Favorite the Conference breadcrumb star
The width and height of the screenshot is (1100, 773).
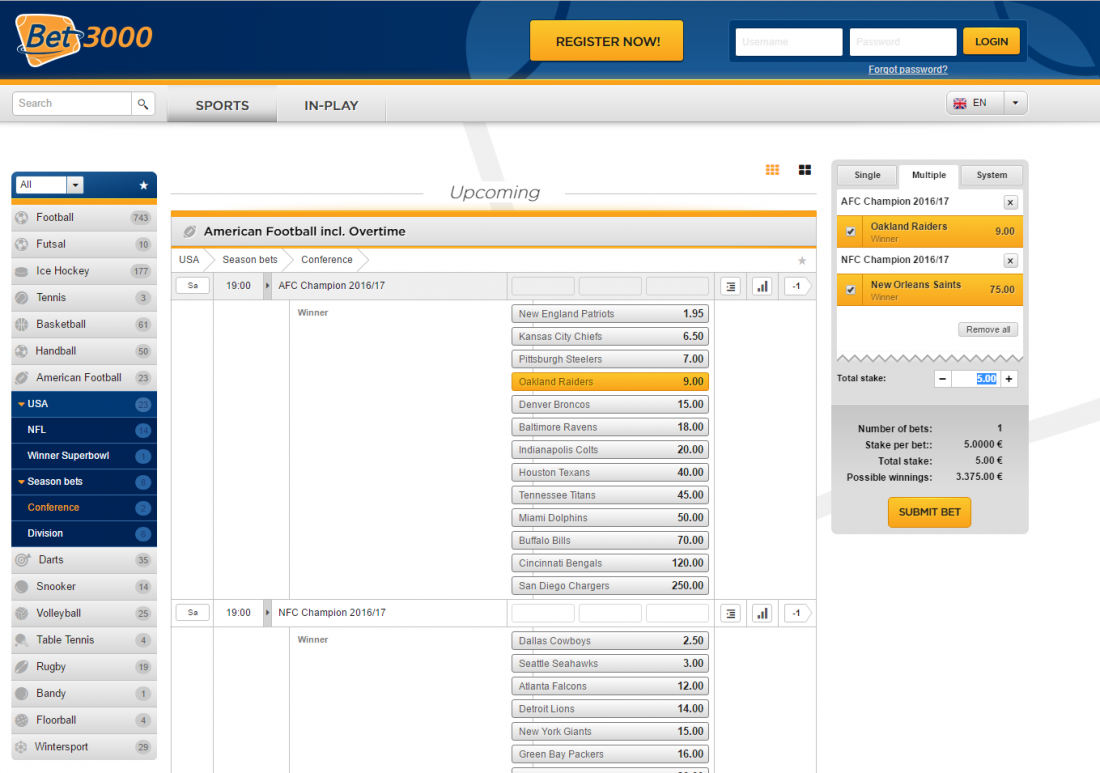[x=802, y=261]
